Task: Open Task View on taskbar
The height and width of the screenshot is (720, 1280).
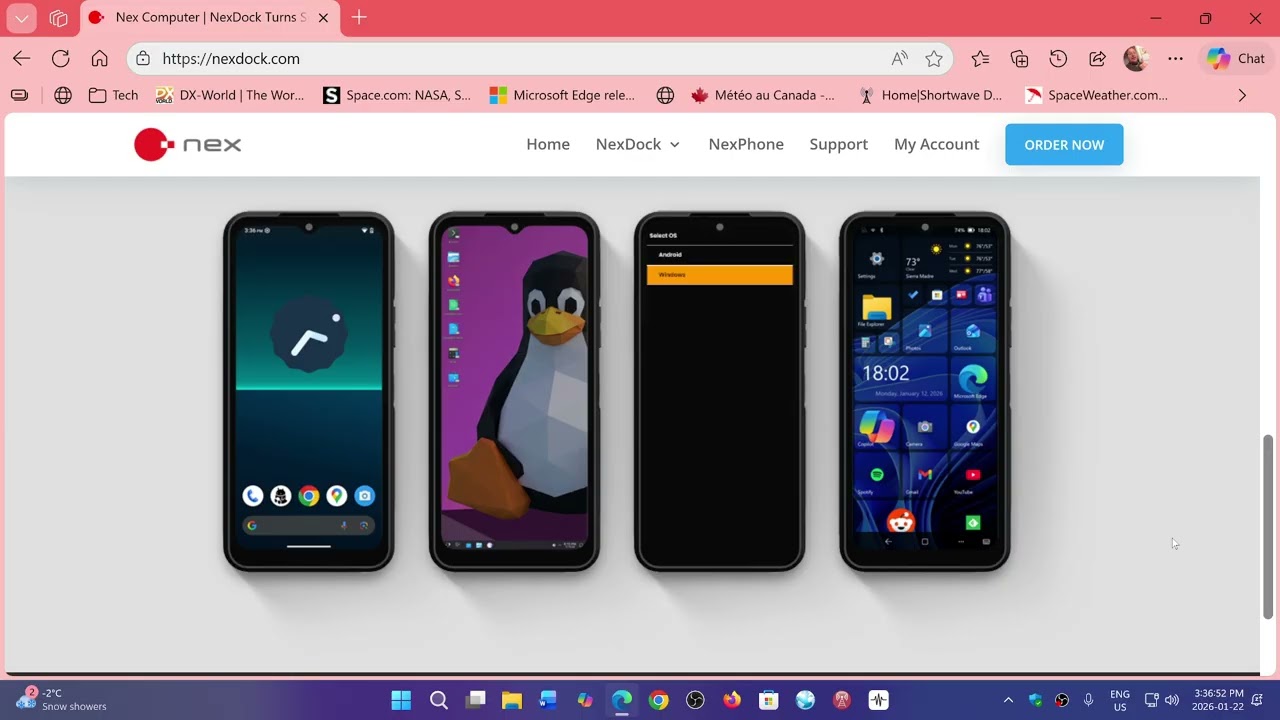Action: pos(475,700)
